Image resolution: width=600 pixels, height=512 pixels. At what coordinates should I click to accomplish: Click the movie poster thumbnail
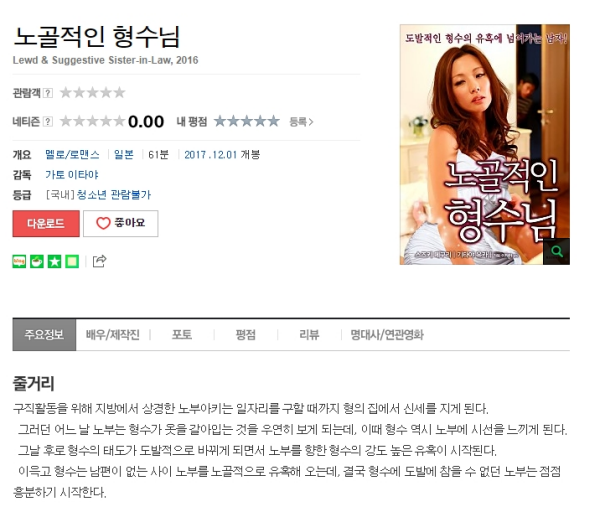[485, 144]
